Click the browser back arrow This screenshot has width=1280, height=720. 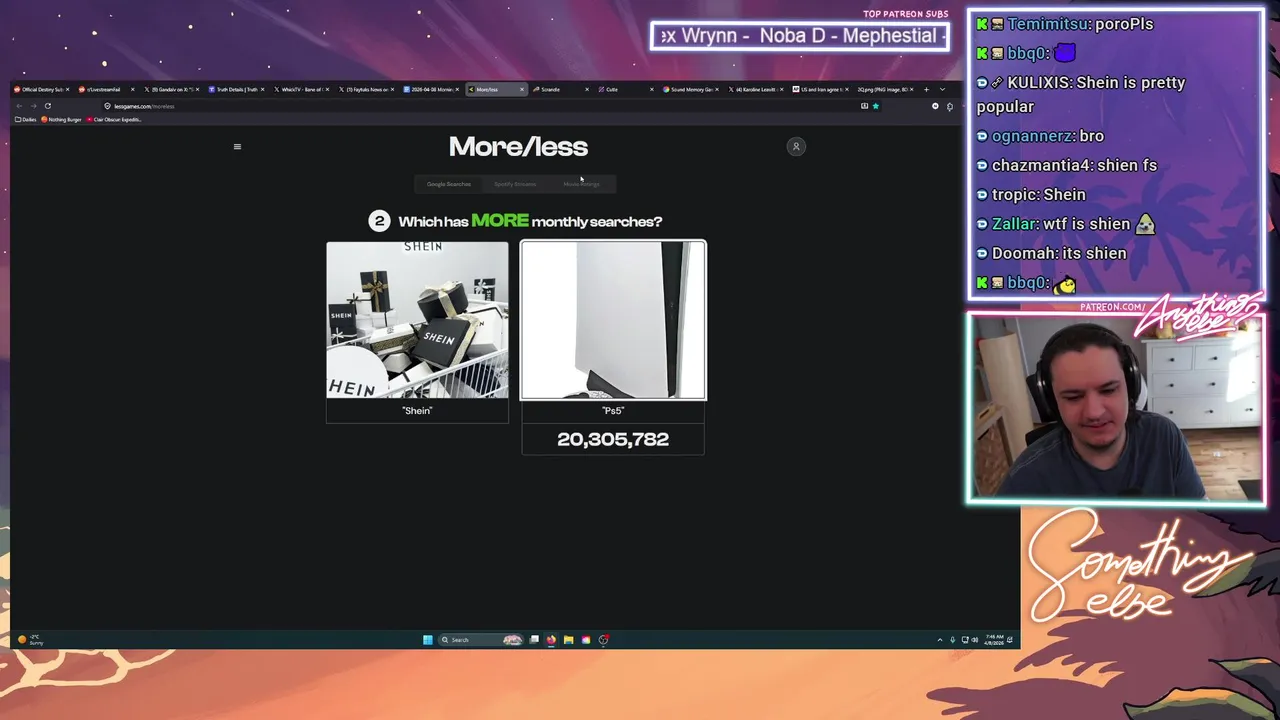click(19, 106)
